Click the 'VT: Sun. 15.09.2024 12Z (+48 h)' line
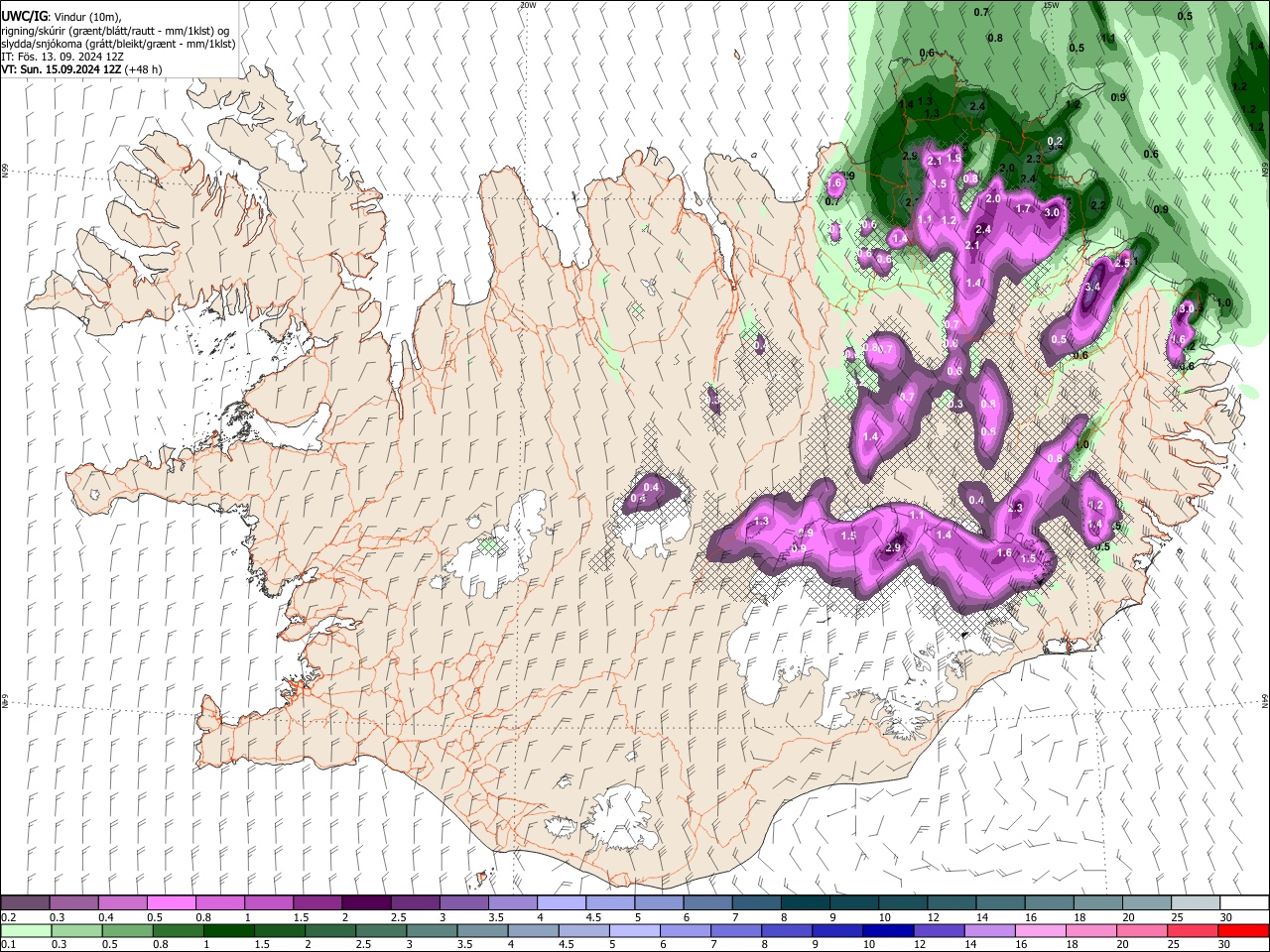Viewport: 1270px width, 952px height. click(80, 69)
